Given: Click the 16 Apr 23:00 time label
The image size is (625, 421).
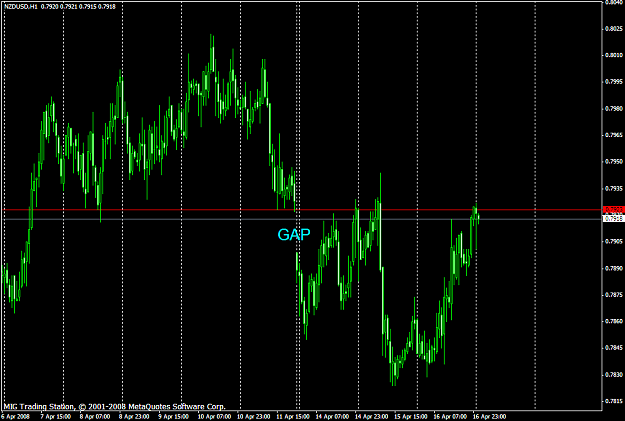Looking at the screenshot, I should (x=489, y=417).
